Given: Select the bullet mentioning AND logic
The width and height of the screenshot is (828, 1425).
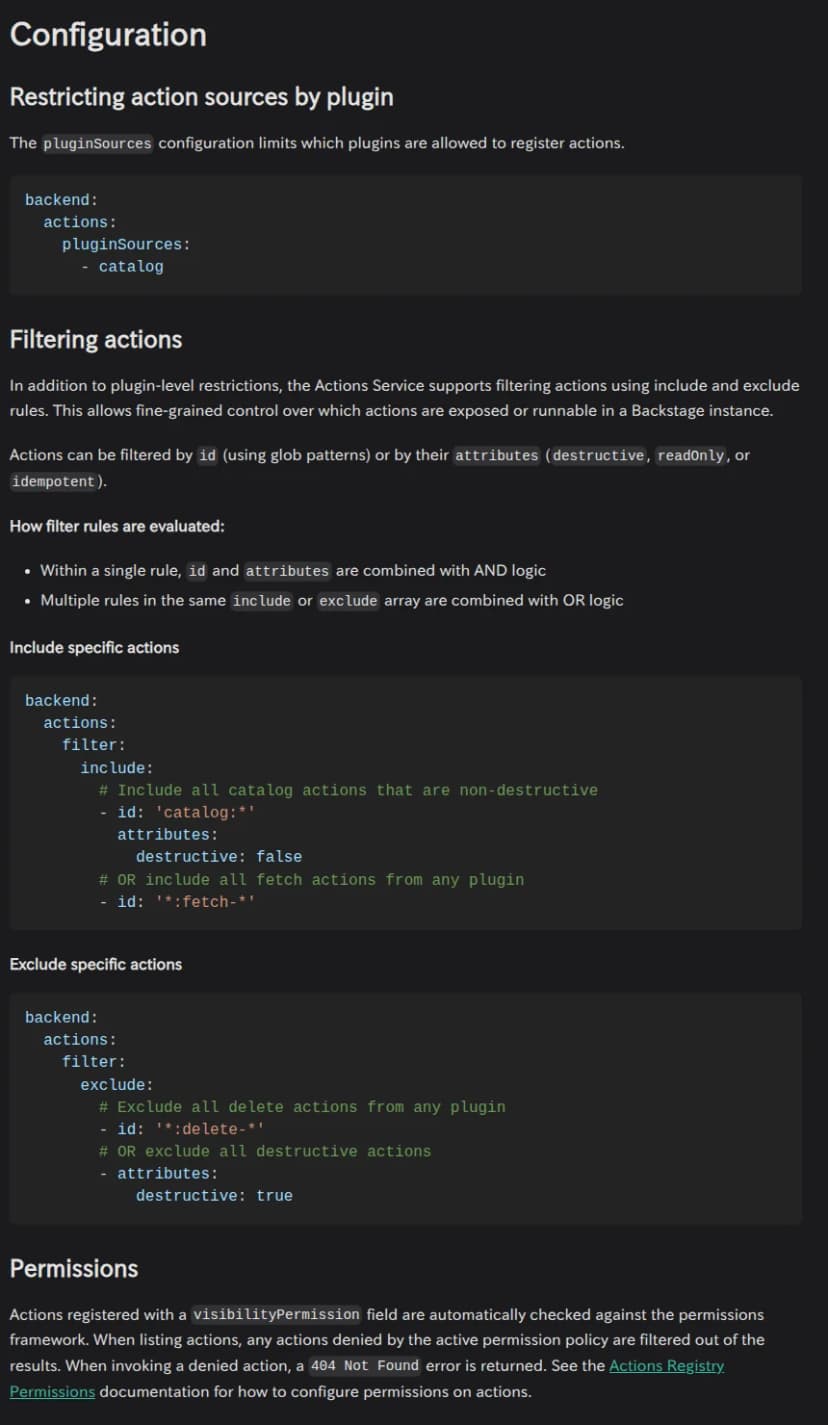Looking at the screenshot, I should coord(293,571).
